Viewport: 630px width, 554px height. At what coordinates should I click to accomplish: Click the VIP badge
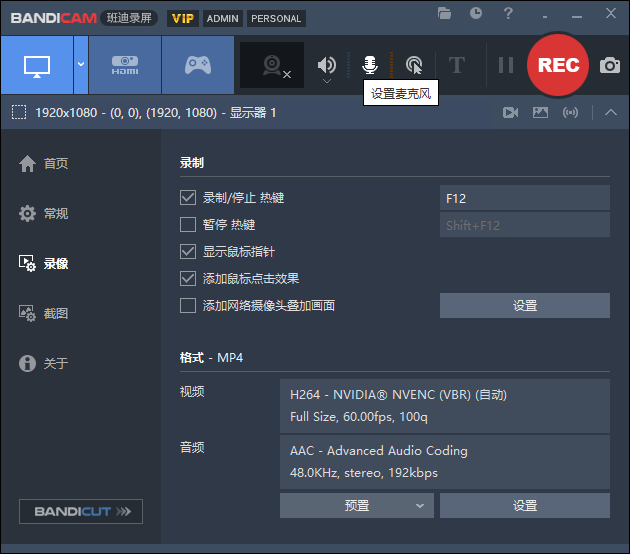183,18
